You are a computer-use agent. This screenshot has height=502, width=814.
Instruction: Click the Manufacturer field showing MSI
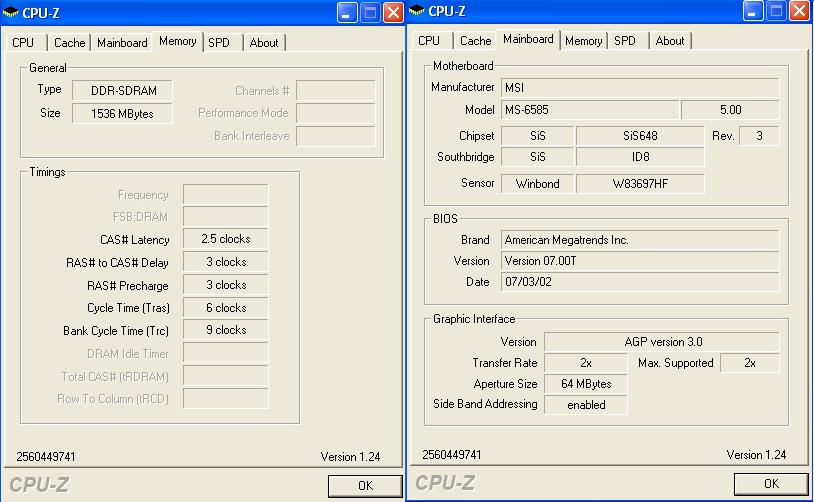[640, 88]
